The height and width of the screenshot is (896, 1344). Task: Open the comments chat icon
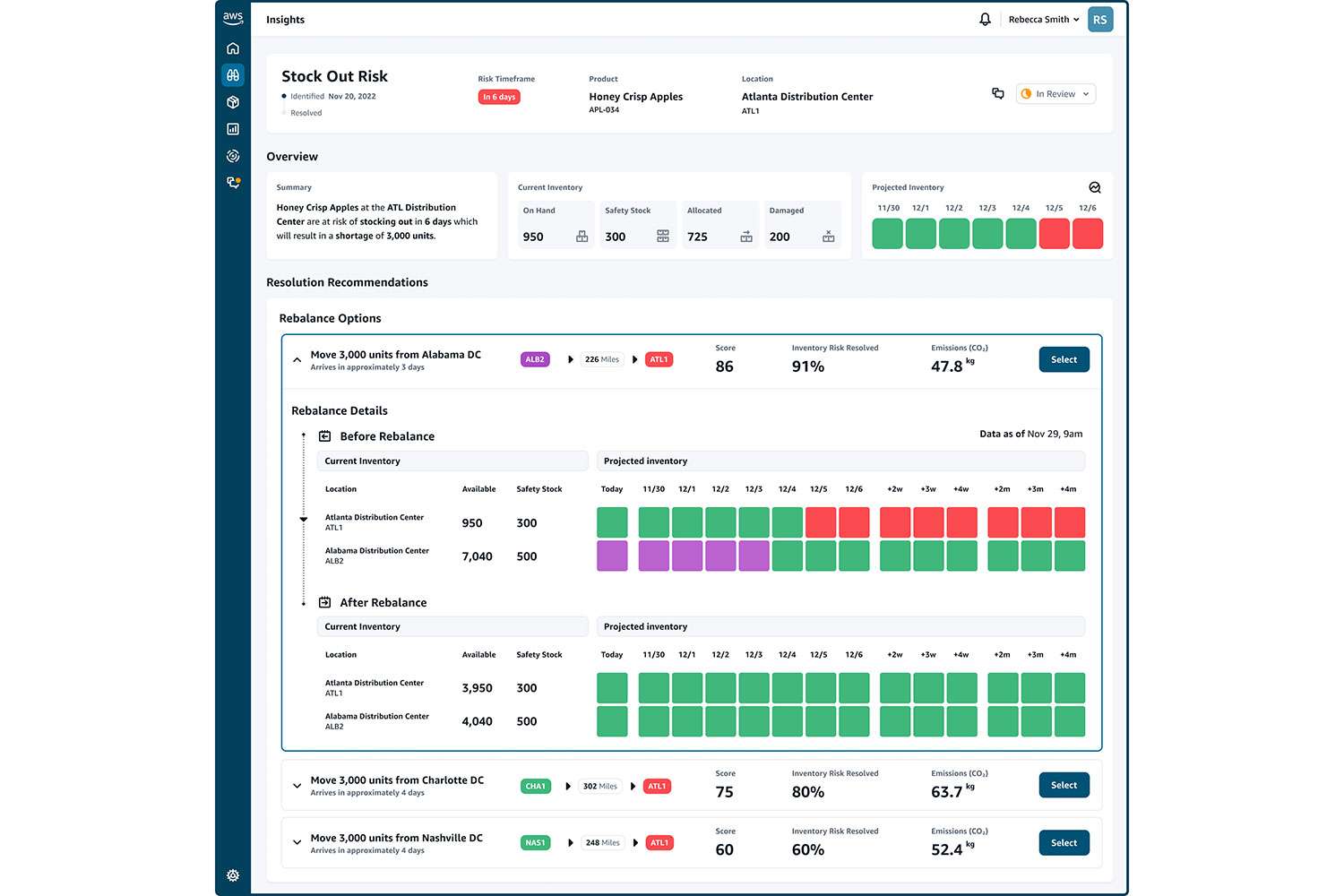pyautogui.click(x=998, y=93)
